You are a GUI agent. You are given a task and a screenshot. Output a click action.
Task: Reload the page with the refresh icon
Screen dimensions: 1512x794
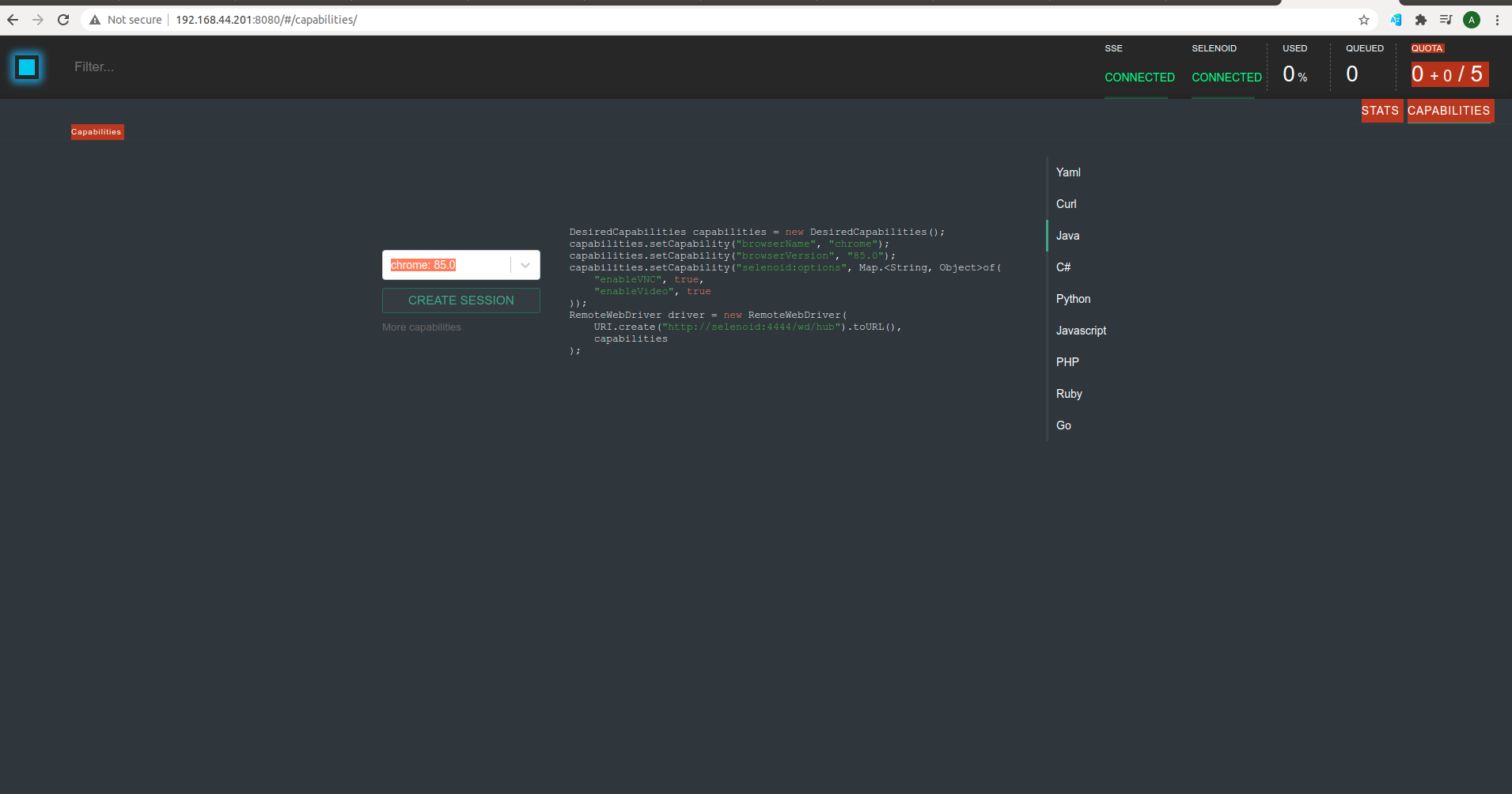63,20
